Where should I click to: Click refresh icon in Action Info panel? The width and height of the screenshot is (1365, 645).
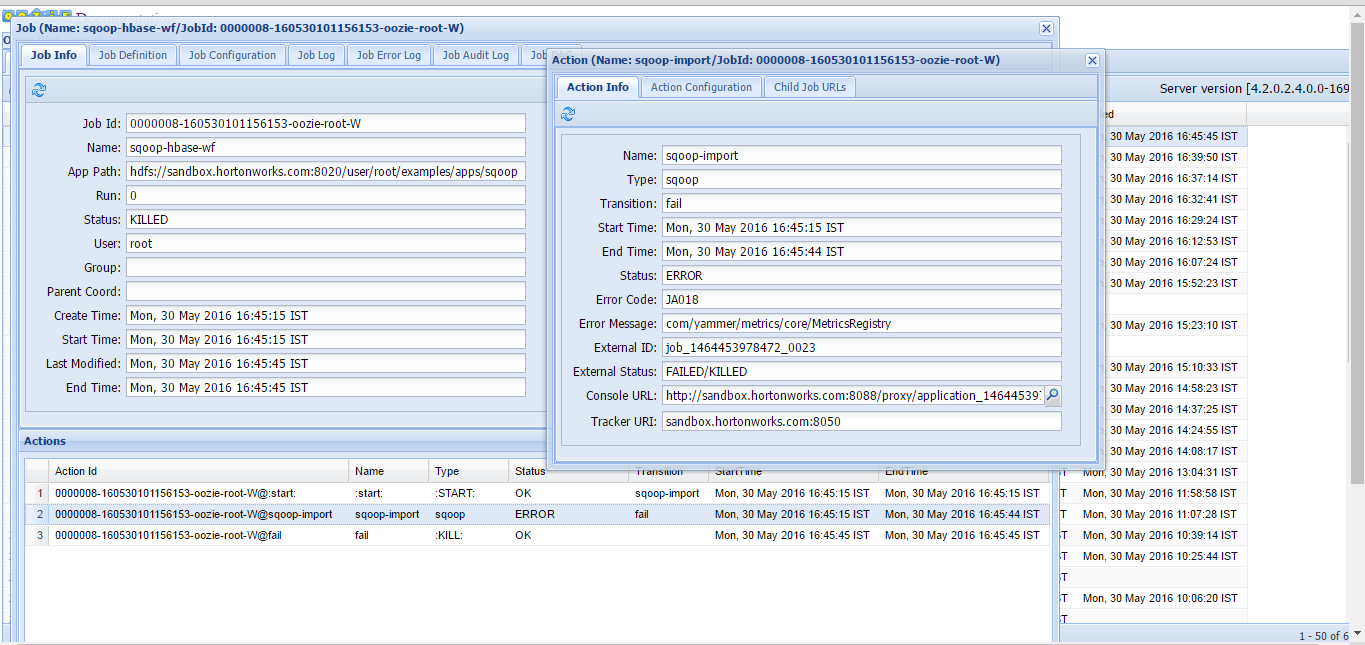[568, 115]
